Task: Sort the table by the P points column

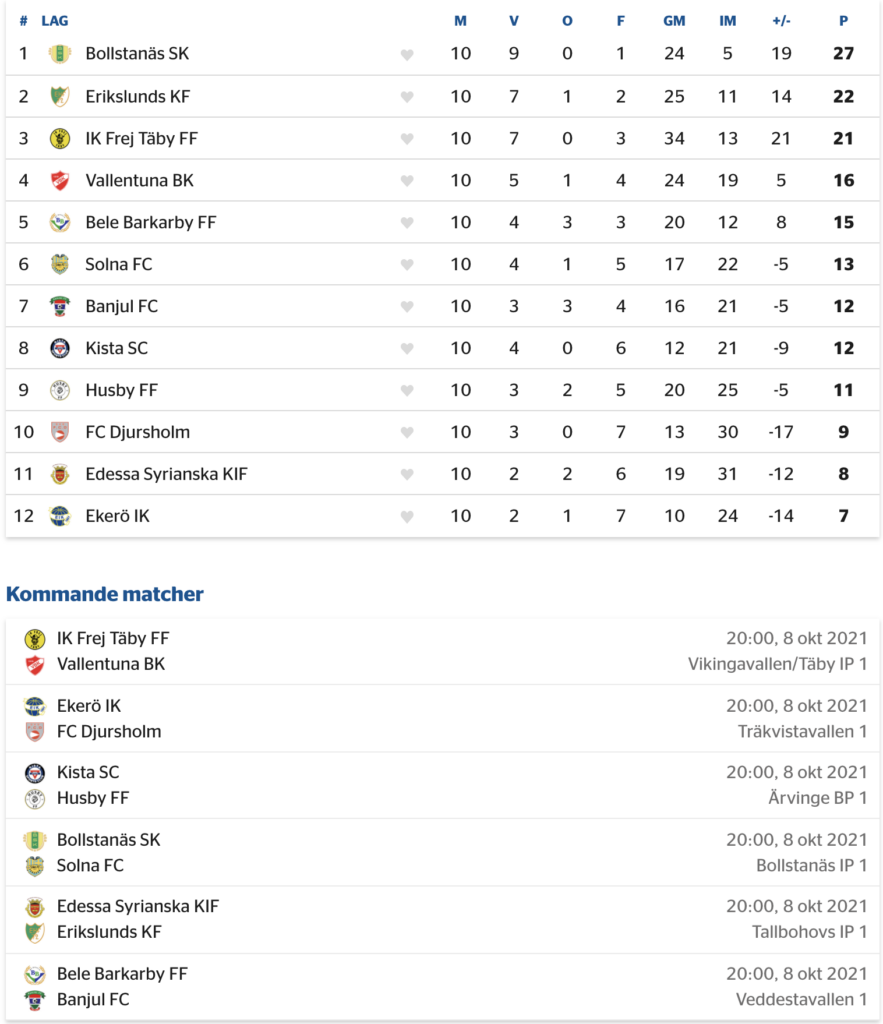Action: (843, 21)
